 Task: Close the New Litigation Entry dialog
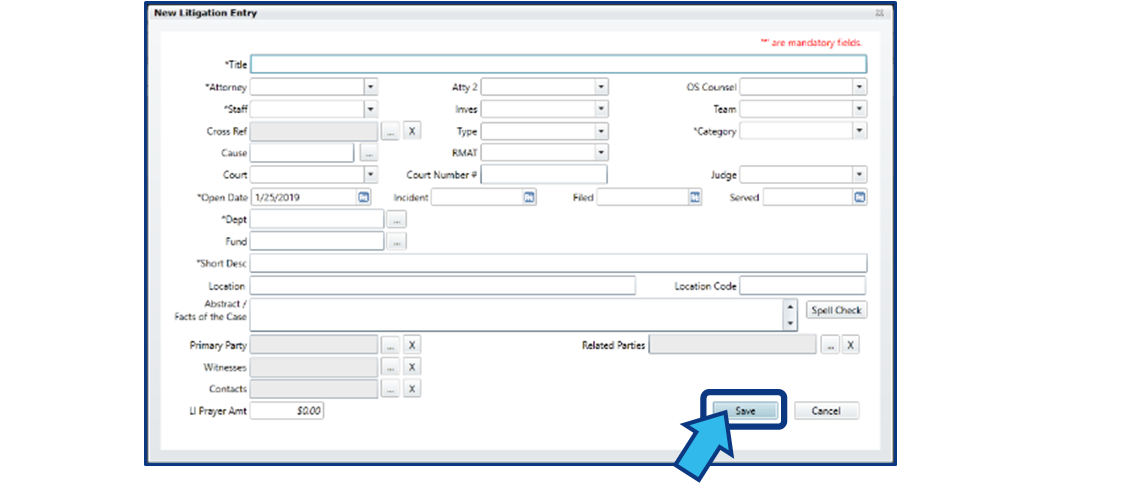pos(880,13)
